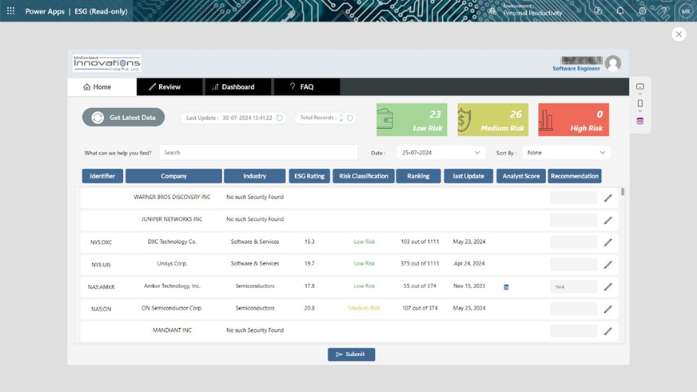Click the High Risk bar chart icon
Screen dimensions: 697x392
click(546, 120)
